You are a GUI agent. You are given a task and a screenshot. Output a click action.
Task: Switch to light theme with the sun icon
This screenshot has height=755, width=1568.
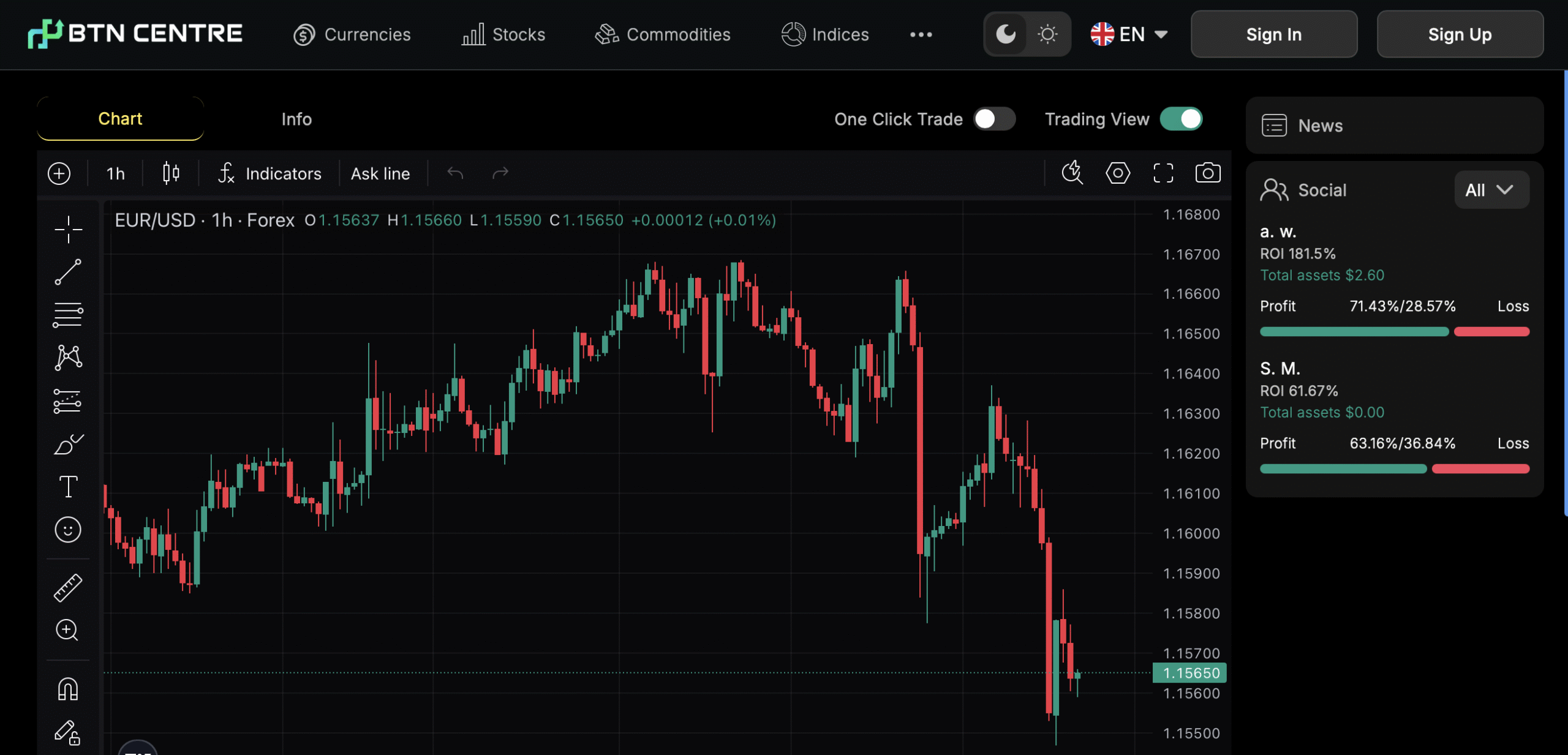(1046, 34)
